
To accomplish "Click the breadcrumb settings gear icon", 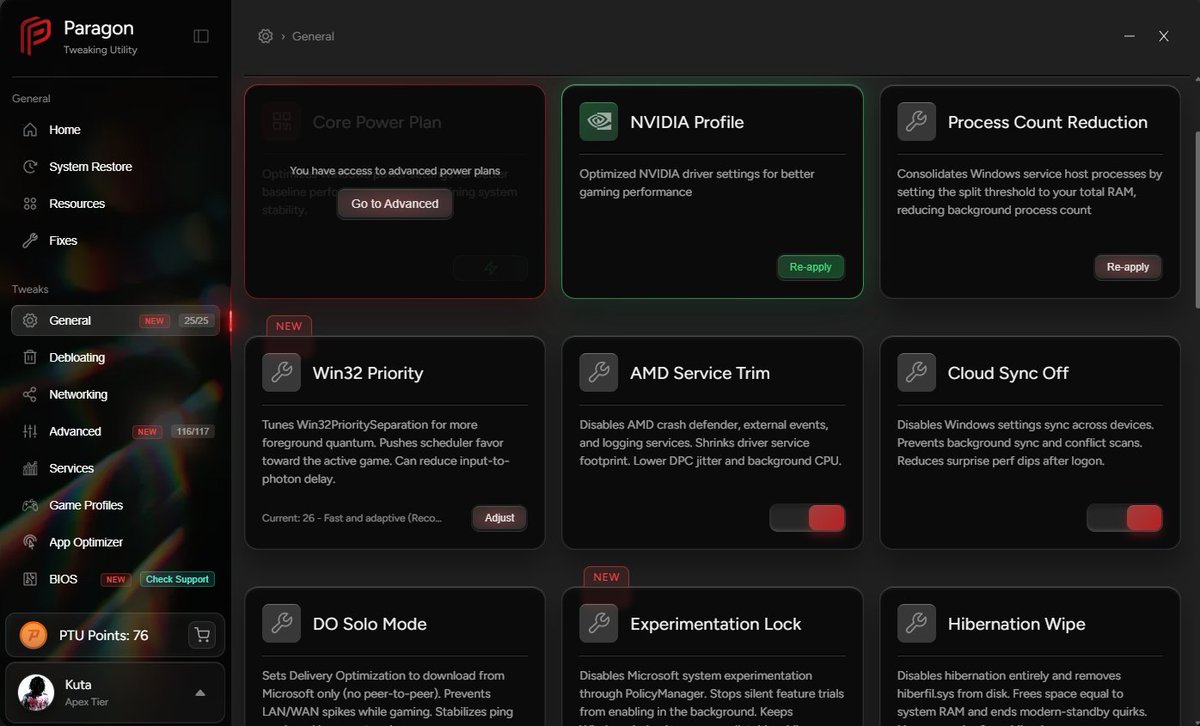I will tap(265, 36).
